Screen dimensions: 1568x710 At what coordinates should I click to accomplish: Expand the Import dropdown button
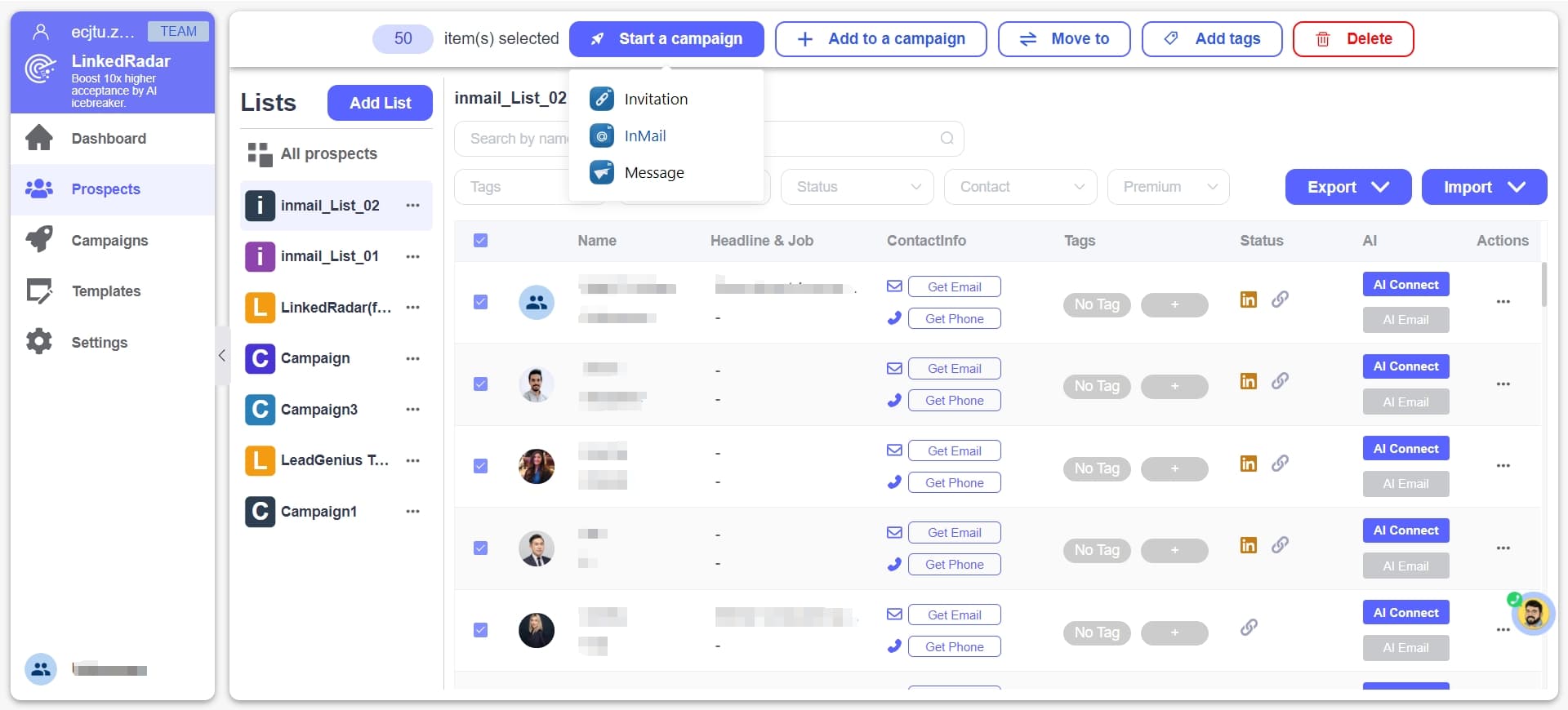coord(1484,187)
